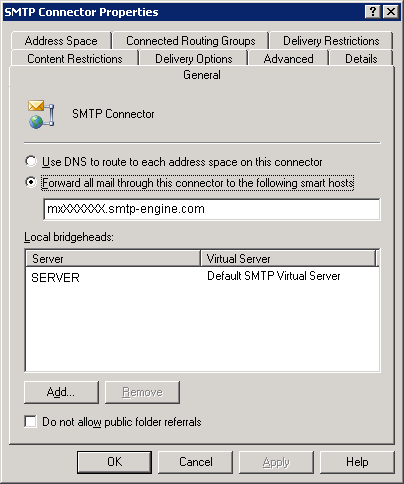Click the Add... bridgehead button

click(61, 392)
